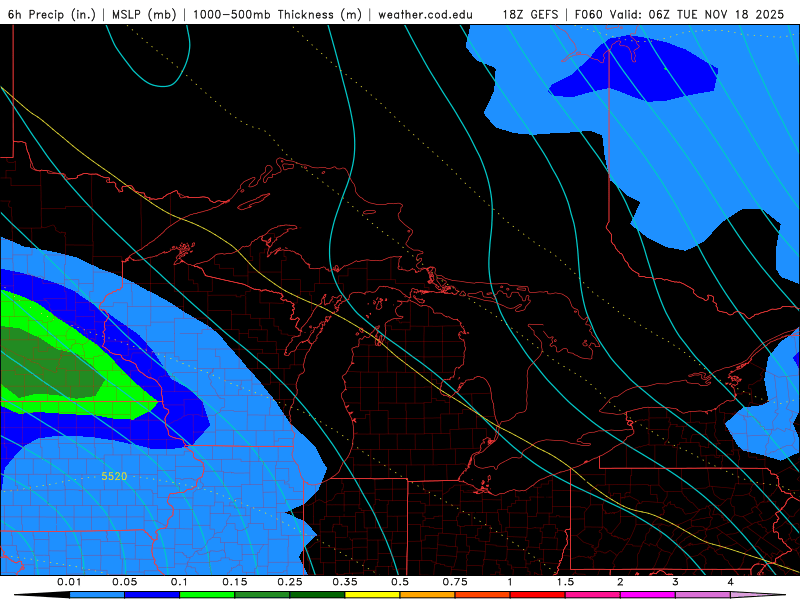Click the '1.5' legend value
The width and height of the screenshot is (800, 600).
pyautogui.click(x=565, y=582)
